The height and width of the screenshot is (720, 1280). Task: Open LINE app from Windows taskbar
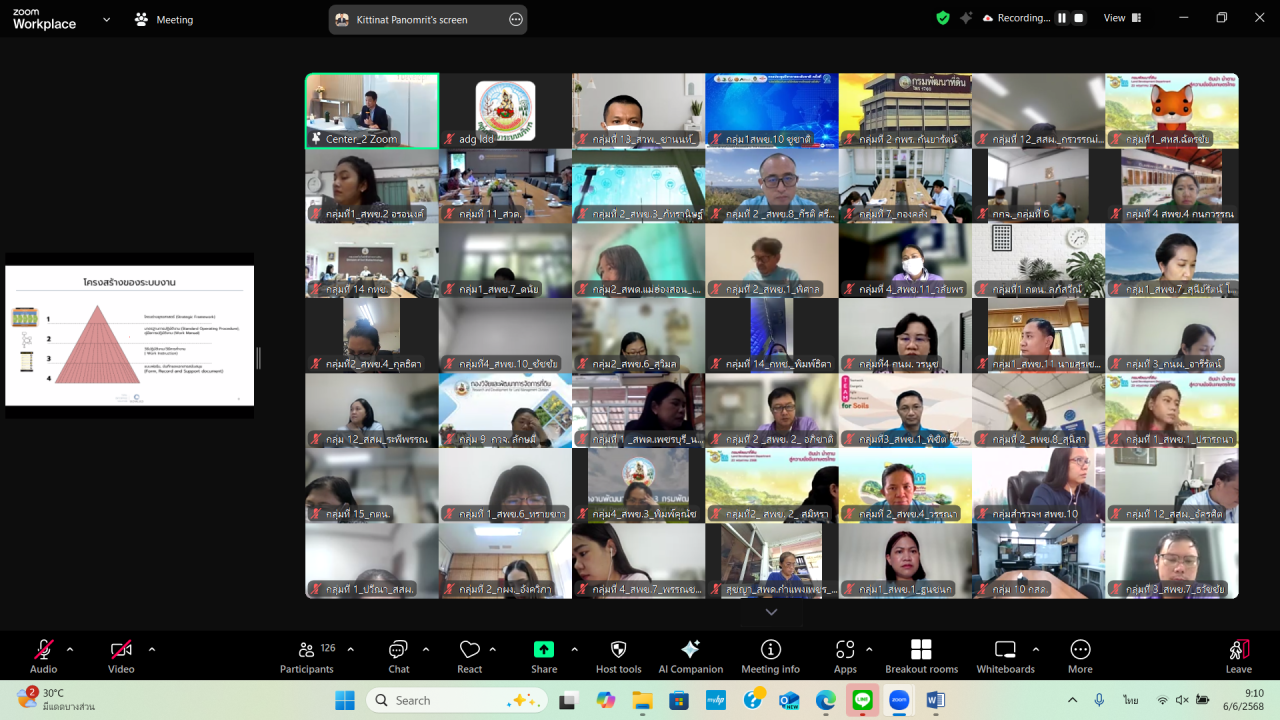[862, 700]
